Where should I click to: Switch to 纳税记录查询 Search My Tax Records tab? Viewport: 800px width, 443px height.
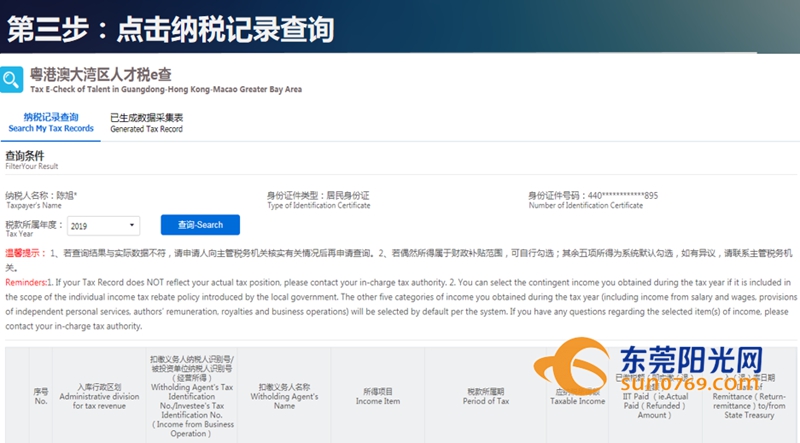click(50, 122)
